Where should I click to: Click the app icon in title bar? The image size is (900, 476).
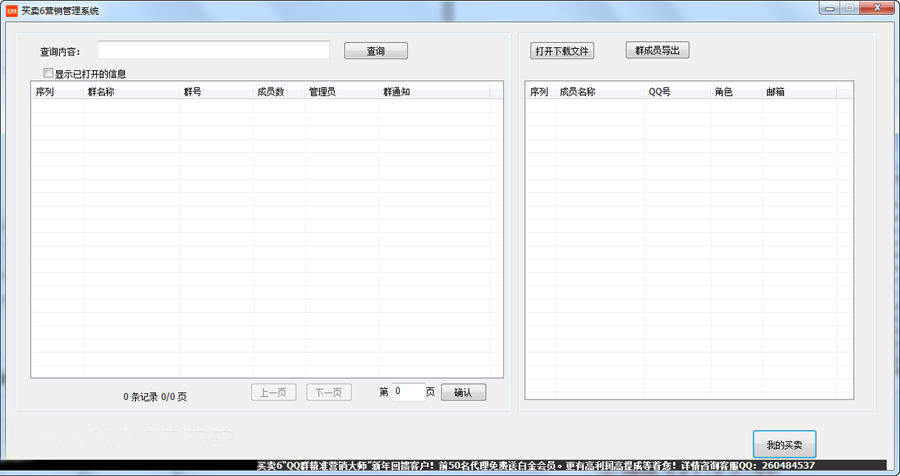tap(11, 8)
